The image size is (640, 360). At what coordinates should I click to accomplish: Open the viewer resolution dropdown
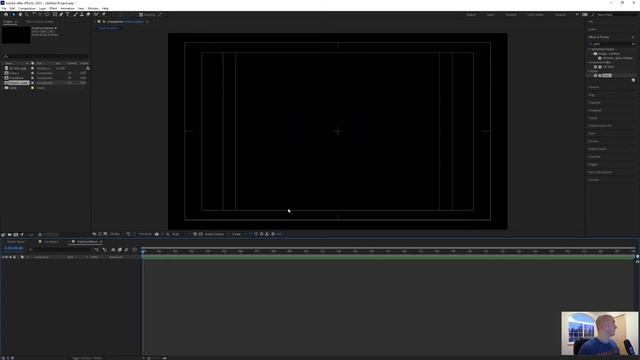click(x=177, y=234)
